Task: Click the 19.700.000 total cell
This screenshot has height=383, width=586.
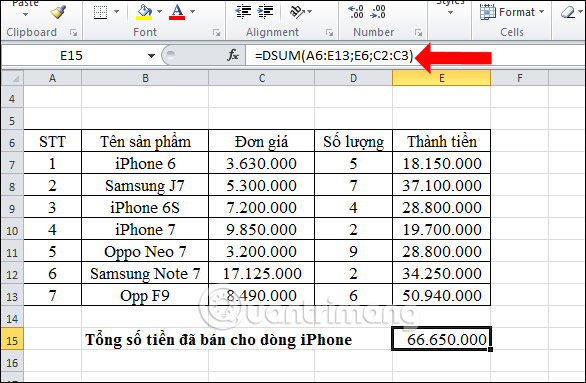Action: tap(441, 229)
